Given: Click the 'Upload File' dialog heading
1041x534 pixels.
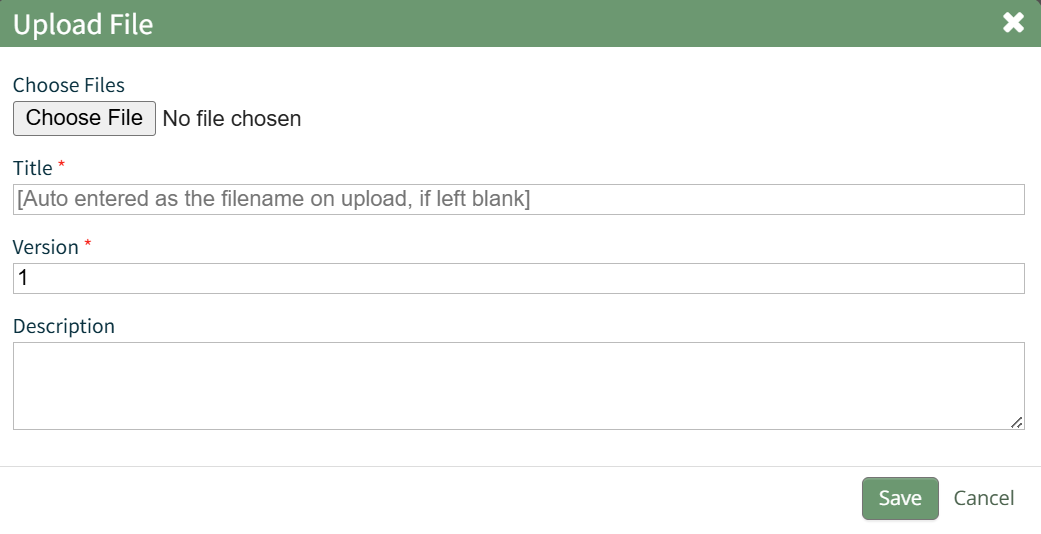Looking at the screenshot, I should click(x=83, y=24).
